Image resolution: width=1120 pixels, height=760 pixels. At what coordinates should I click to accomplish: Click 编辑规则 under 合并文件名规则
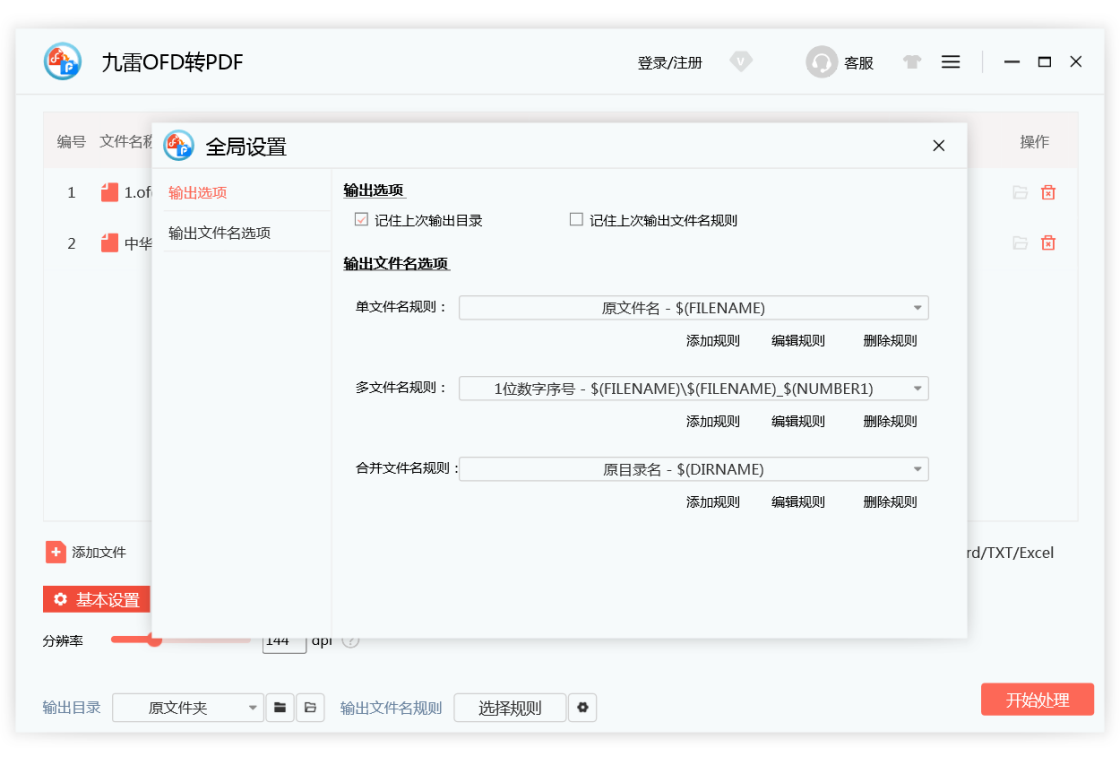798,502
